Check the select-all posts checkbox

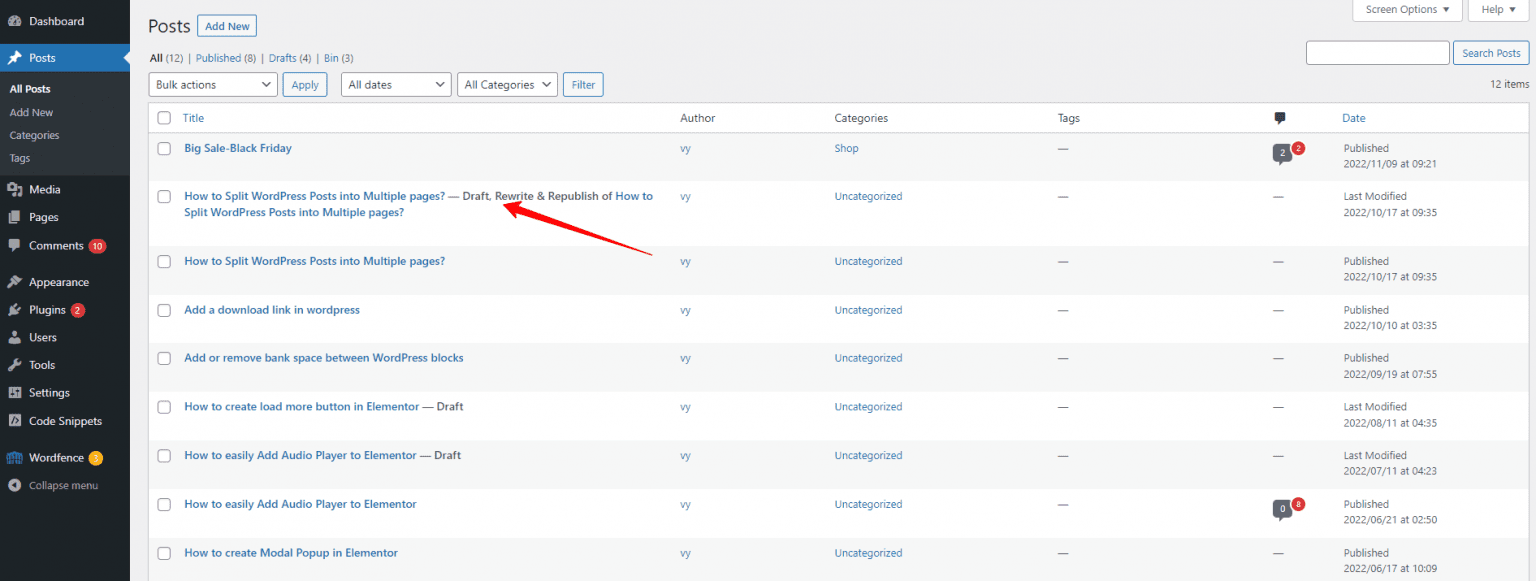pos(164,118)
